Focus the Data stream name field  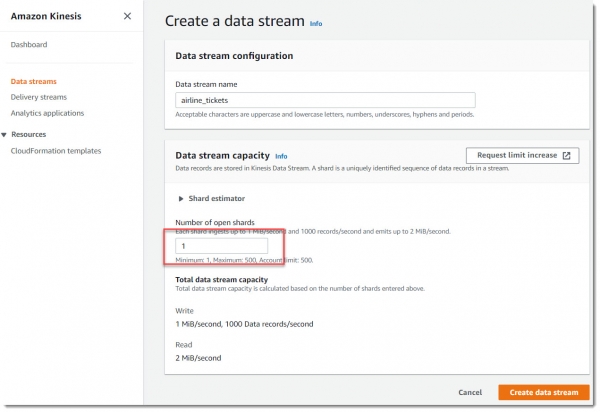(x=324, y=101)
